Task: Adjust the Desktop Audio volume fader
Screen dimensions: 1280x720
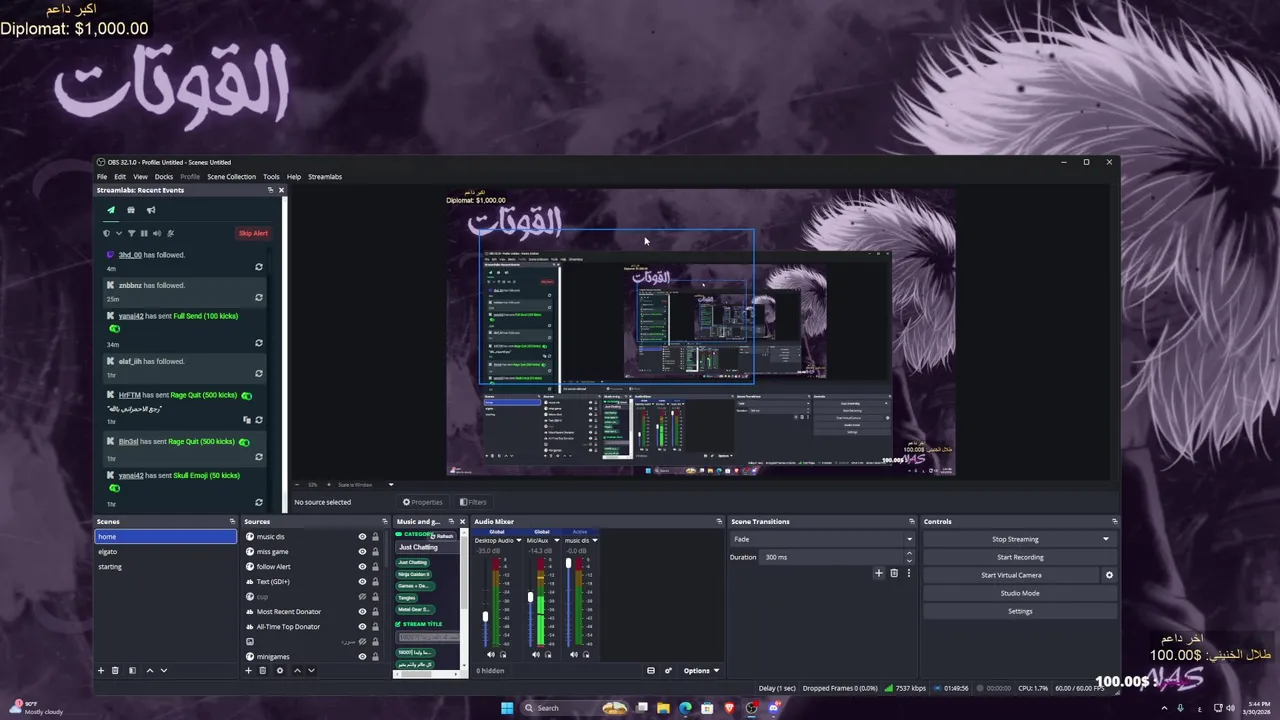Action: pyautogui.click(x=485, y=616)
